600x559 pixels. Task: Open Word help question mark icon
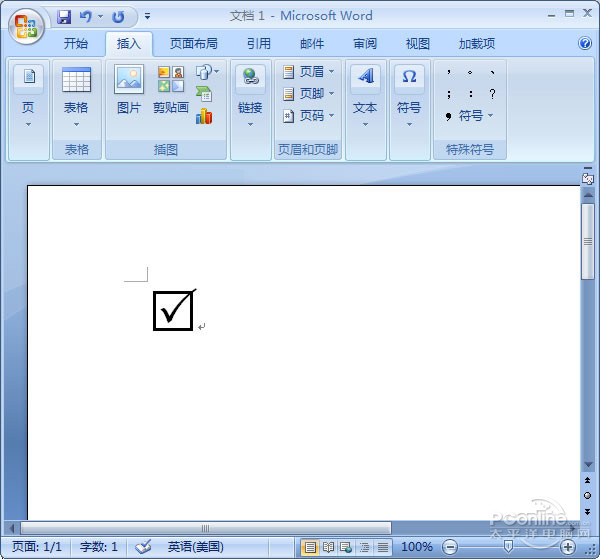(x=585, y=44)
